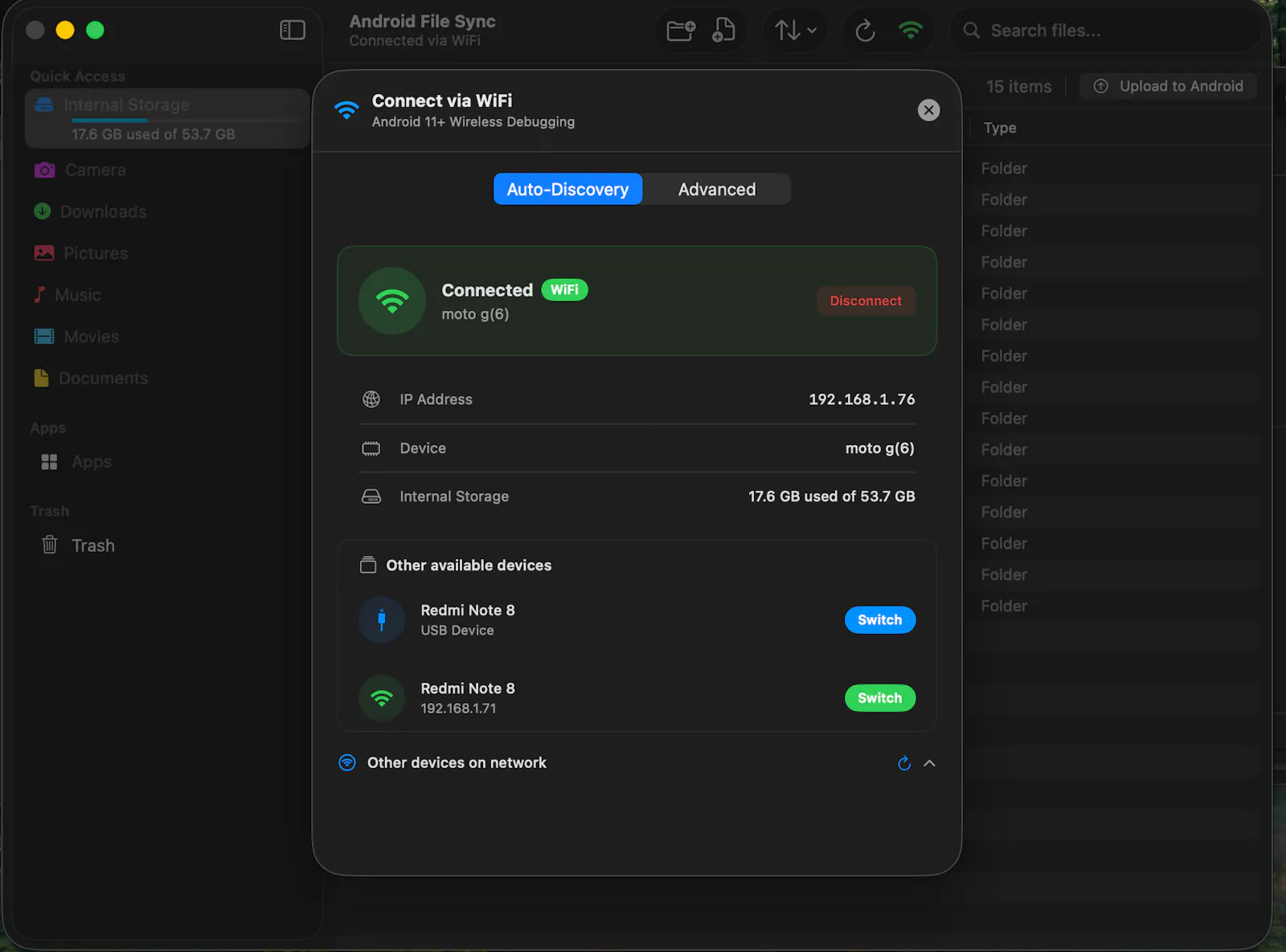Click the Trash bin sidebar icon
The width and height of the screenshot is (1286, 952).
(49, 545)
